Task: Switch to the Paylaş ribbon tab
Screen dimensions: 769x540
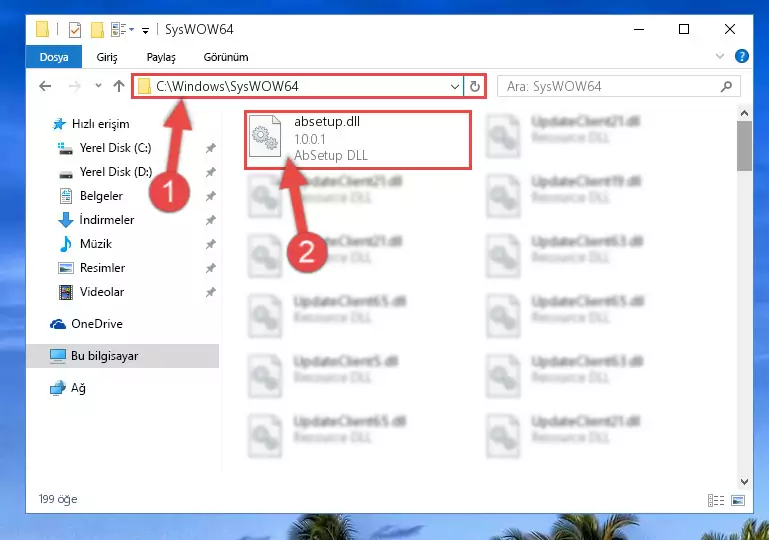Action: point(161,57)
